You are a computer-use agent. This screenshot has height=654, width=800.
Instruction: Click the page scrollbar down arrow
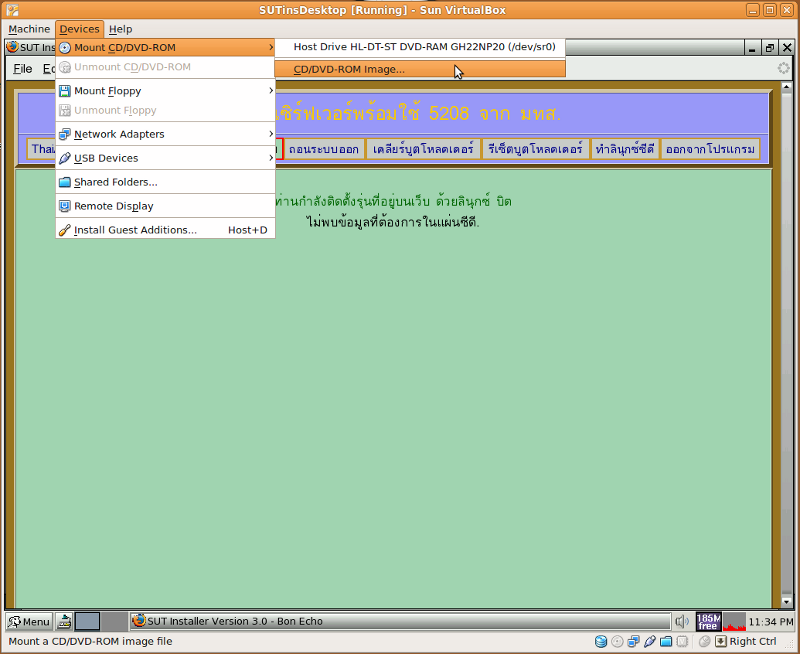[x=786, y=602]
